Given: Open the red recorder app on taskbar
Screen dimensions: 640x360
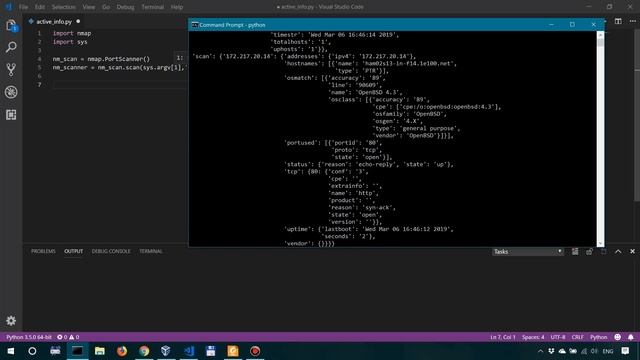Looking at the screenshot, I should coord(255,351).
